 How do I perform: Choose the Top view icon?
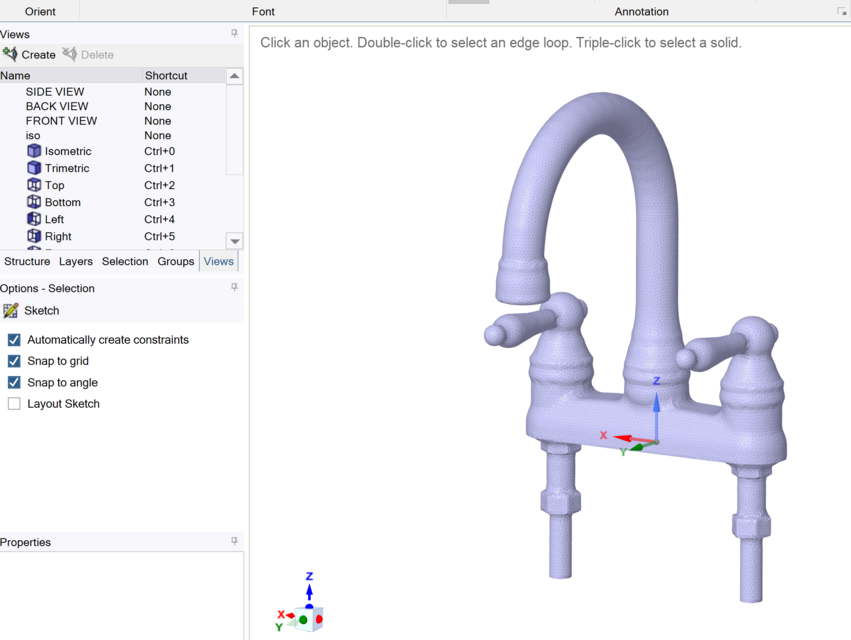pyautogui.click(x=33, y=185)
